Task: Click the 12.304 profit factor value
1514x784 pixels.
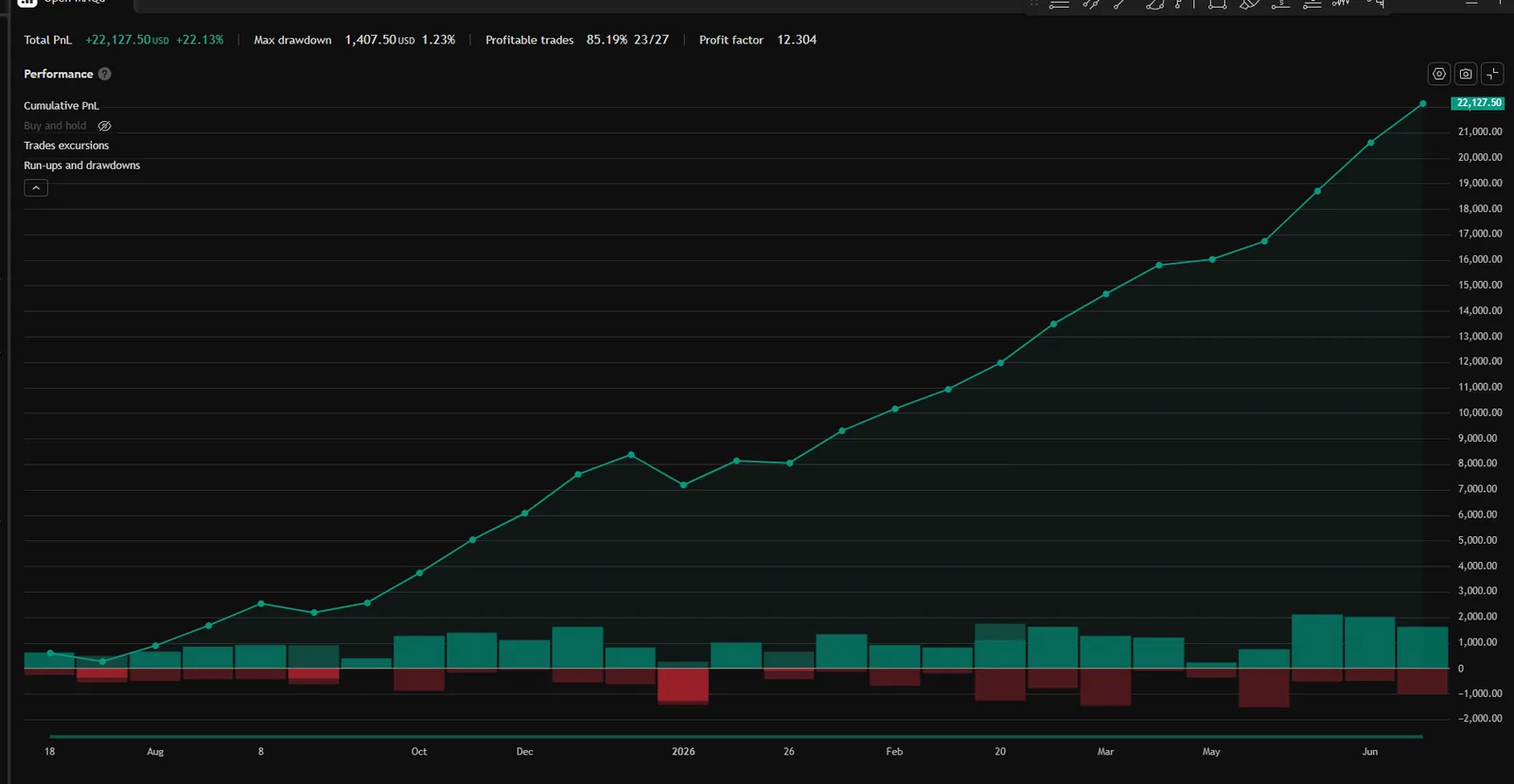Action: (x=797, y=40)
